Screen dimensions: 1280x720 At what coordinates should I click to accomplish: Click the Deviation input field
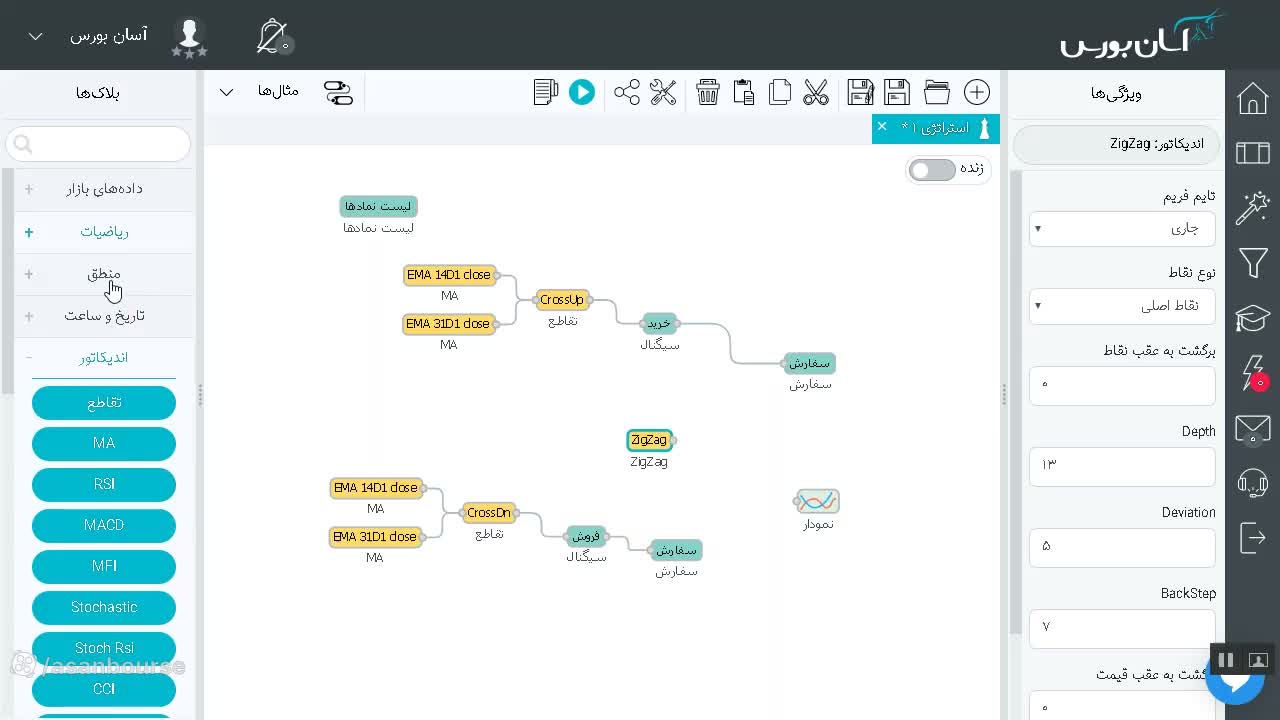click(x=1122, y=547)
